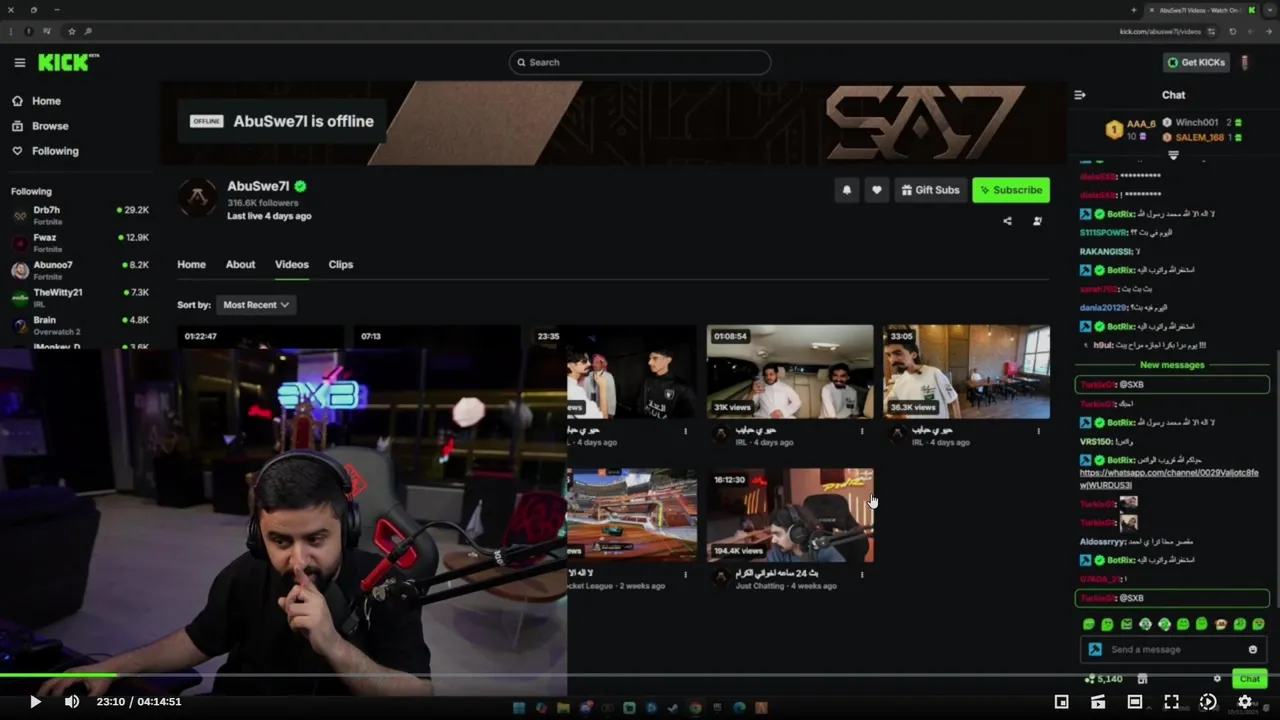Click the video player miniplayer icon
This screenshot has width=1280, height=720.
(x=1062, y=702)
